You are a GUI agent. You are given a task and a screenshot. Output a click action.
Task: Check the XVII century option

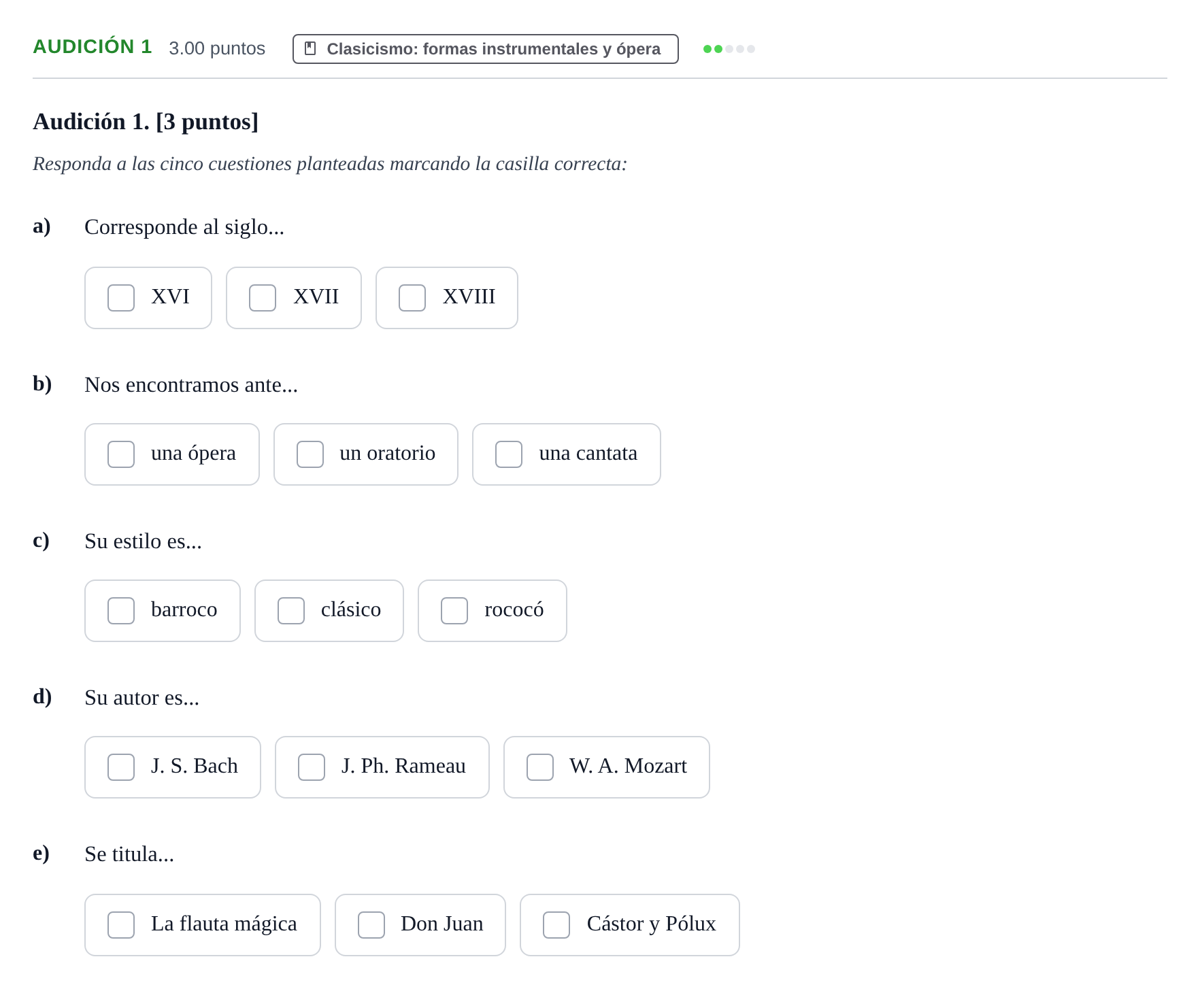click(x=263, y=298)
